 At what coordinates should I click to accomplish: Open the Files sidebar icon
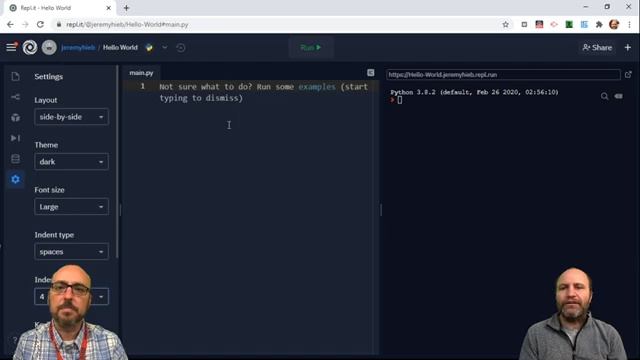[16, 76]
